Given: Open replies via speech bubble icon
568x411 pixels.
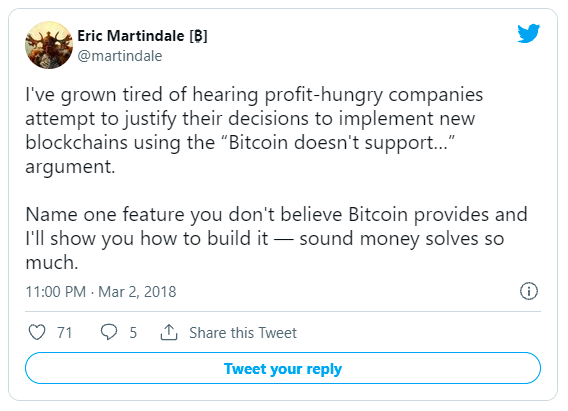Looking at the screenshot, I should tap(109, 332).
